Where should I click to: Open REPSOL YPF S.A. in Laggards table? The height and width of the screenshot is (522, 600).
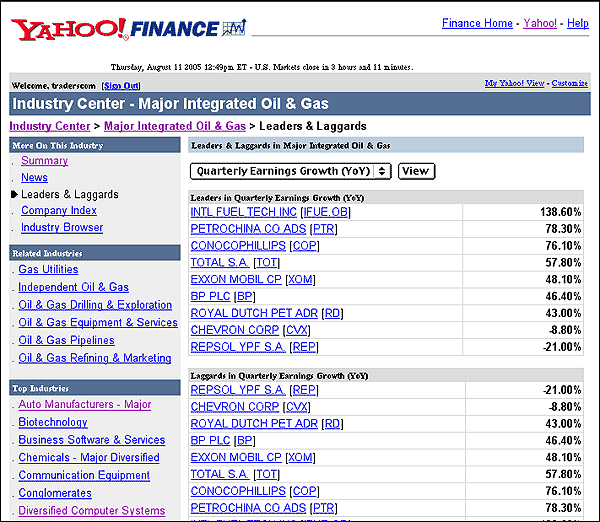click(x=238, y=390)
